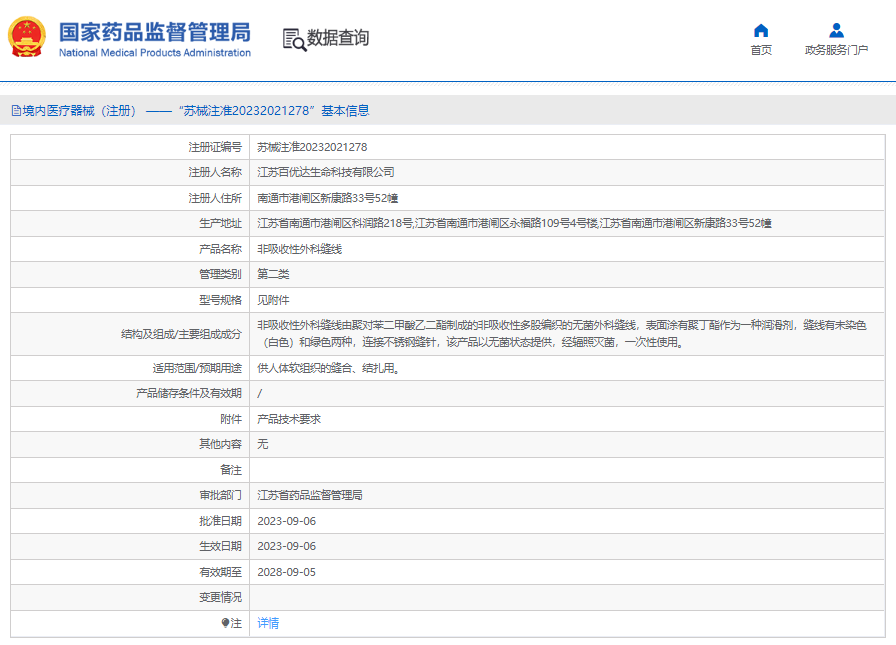The image size is (896, 645).
Task: Select the 结构及组成/主要组成成分 label
Action: [x=181, y=334]
